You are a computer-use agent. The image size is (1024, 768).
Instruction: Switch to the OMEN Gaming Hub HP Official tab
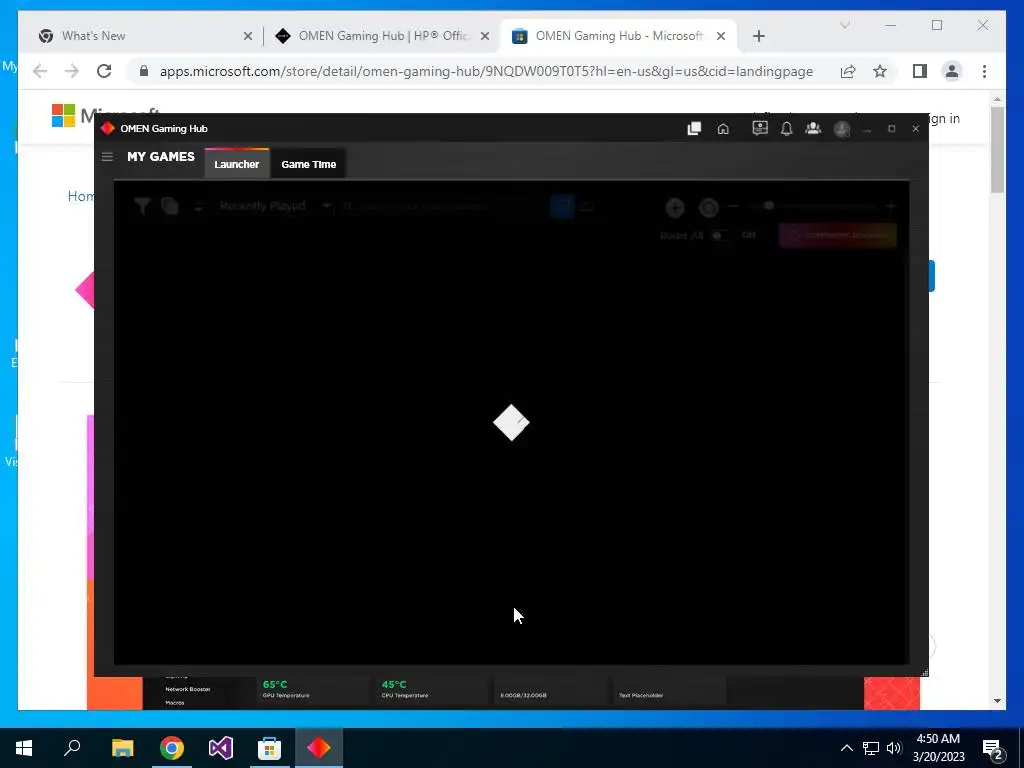pos(383,36)
